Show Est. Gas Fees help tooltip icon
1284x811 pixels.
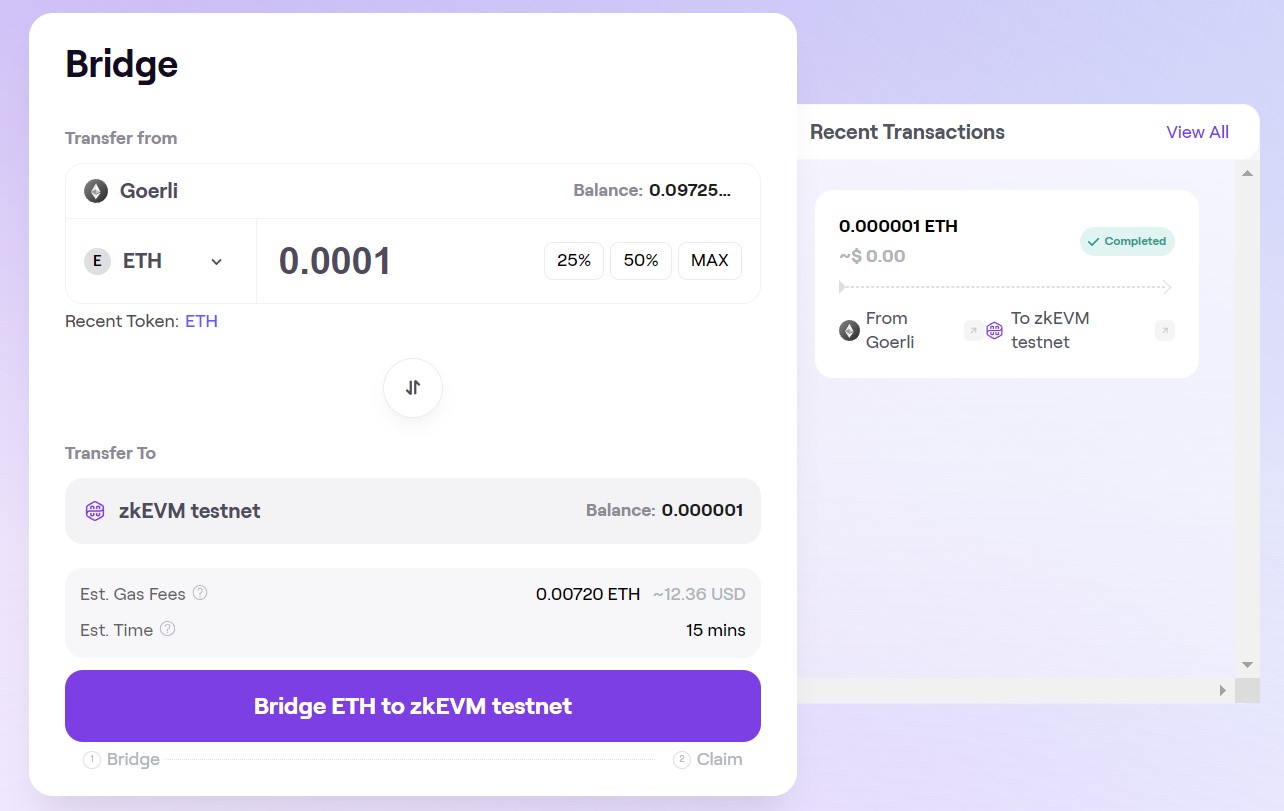(x=200, y=593)
